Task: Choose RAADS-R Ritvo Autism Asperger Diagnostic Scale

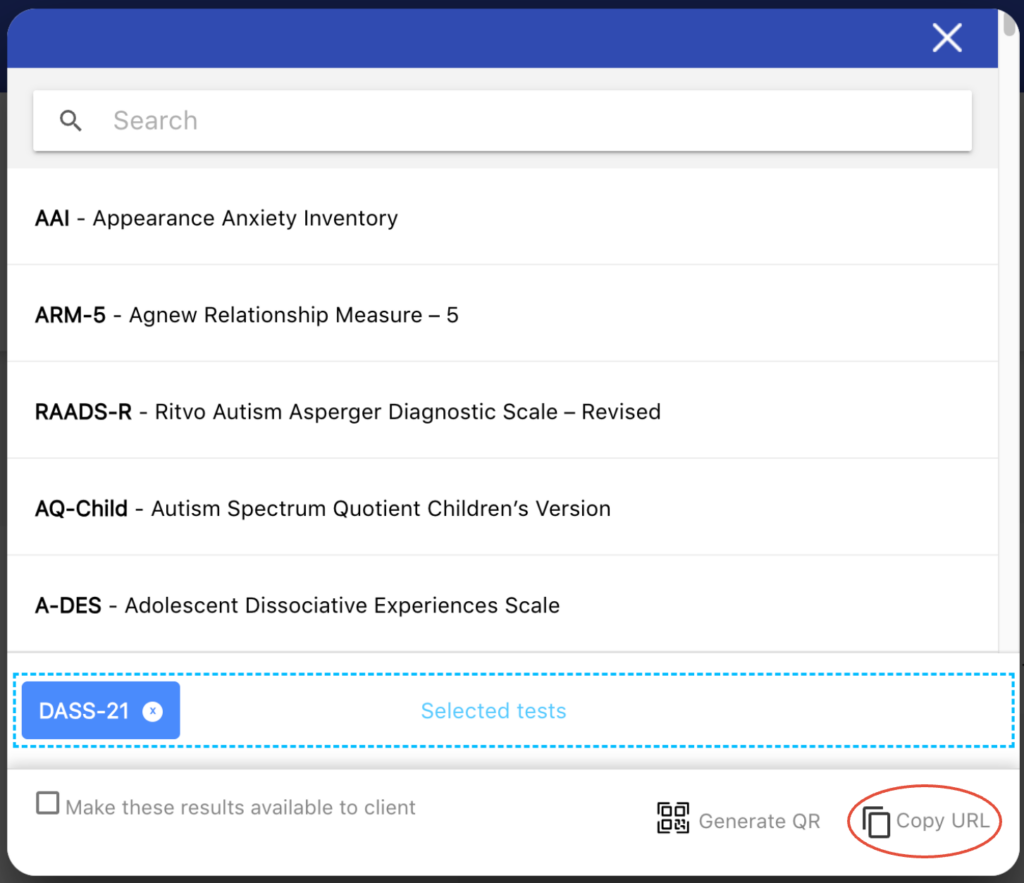Action: tap(502, 411)
